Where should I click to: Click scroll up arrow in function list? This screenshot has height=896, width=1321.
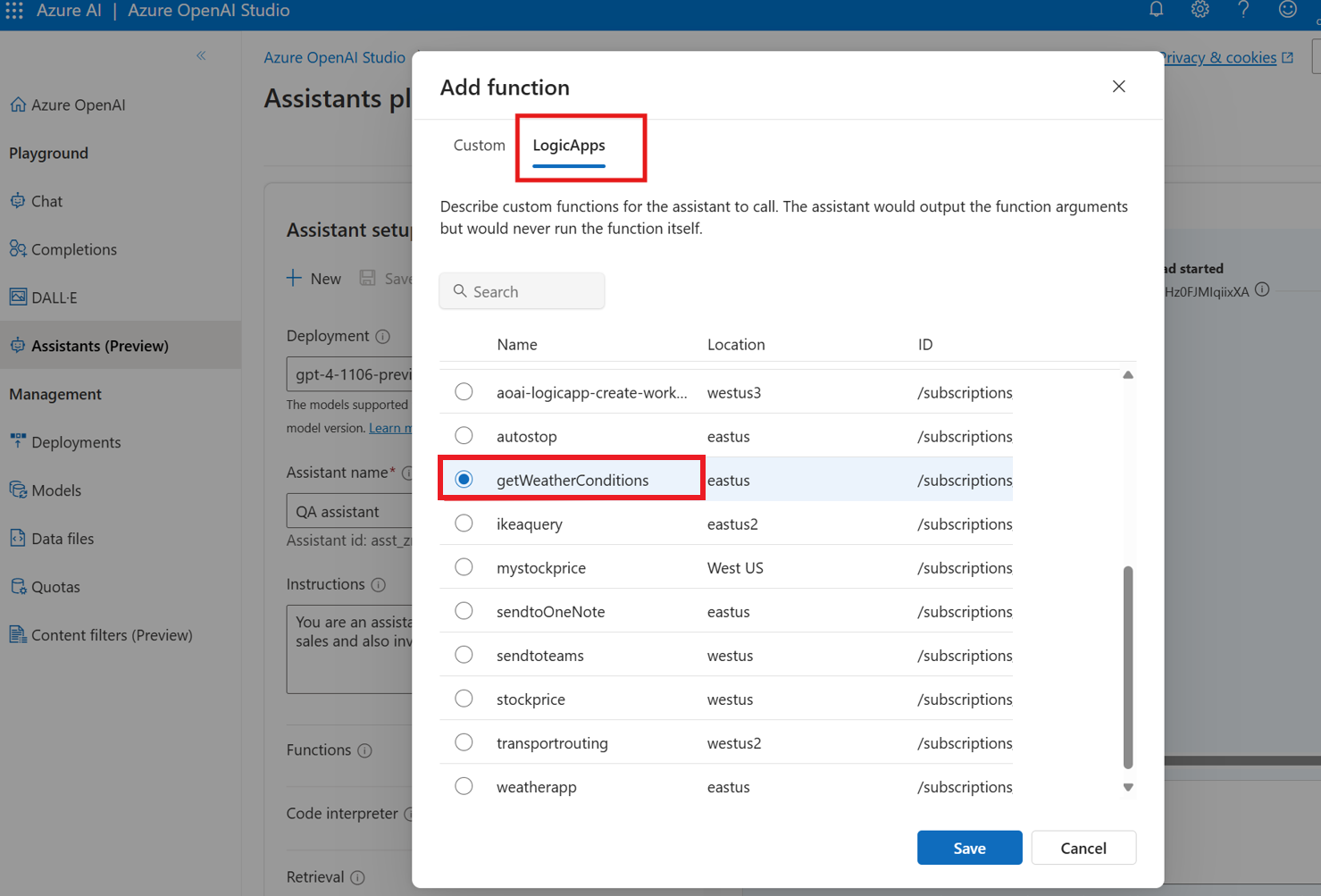1128,375
